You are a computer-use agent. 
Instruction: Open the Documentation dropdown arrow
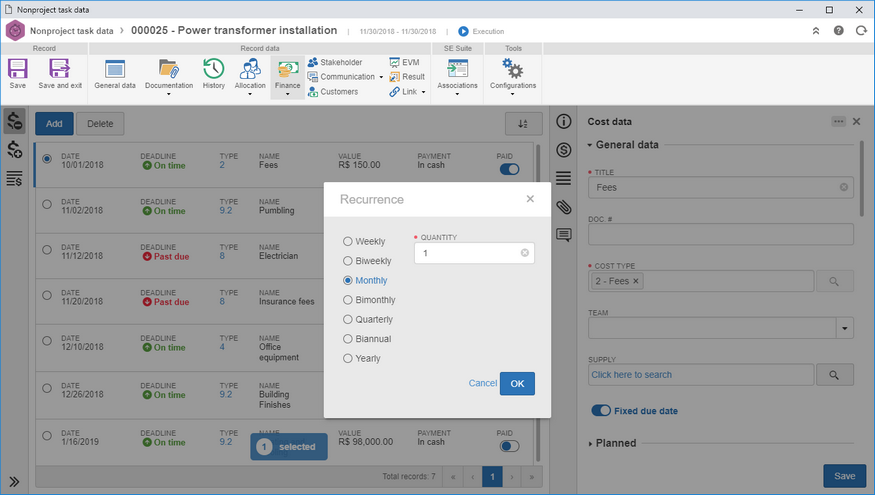(x=169, y=94)
